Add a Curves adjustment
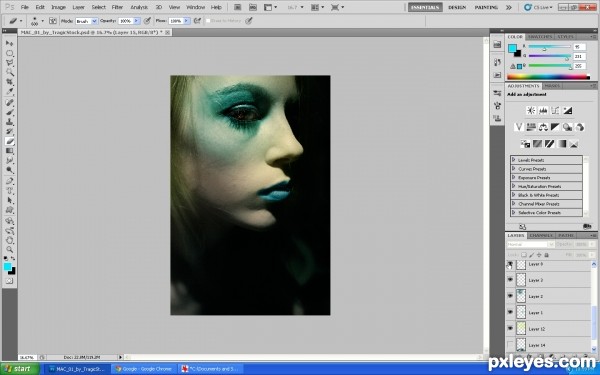Screen dimensions: 600x375 pos(555,111)
